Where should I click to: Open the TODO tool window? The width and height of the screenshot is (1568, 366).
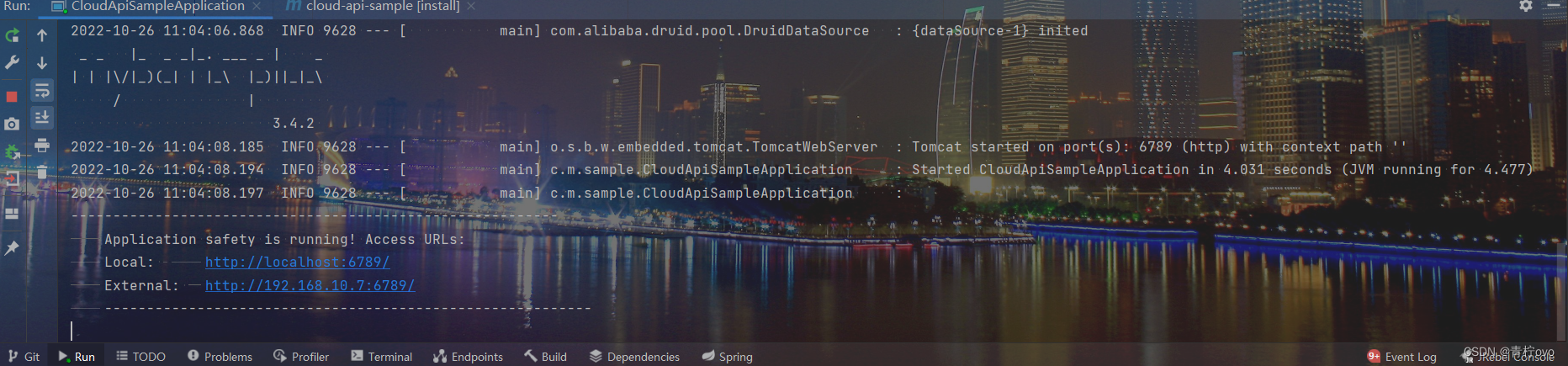140,357
